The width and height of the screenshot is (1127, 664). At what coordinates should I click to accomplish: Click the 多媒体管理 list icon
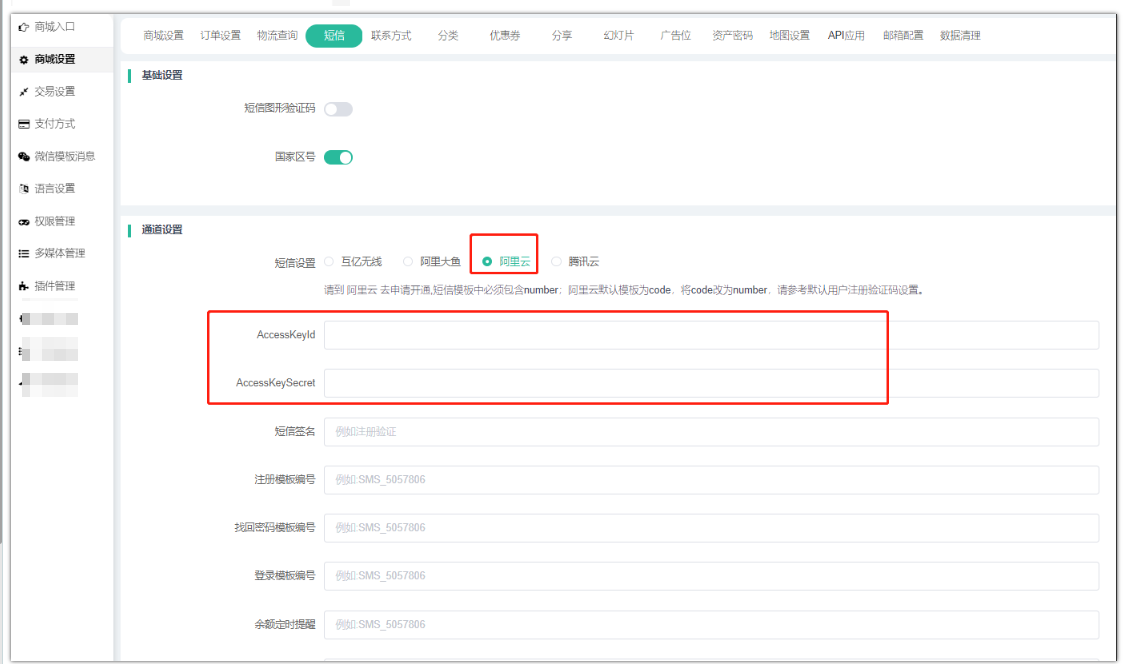point(24,254)
